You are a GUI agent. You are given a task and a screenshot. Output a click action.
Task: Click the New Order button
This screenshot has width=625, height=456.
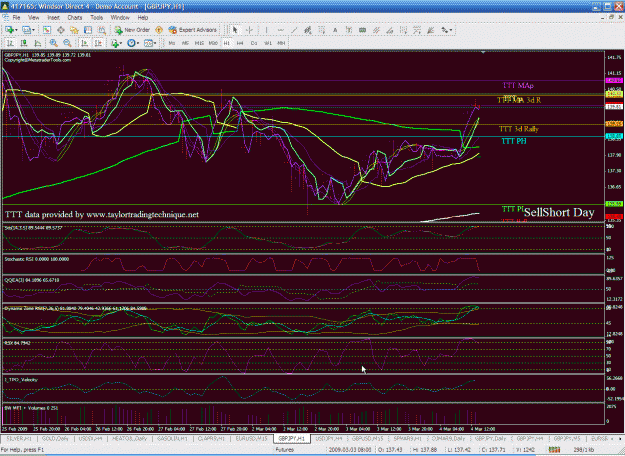click(132, 30)
